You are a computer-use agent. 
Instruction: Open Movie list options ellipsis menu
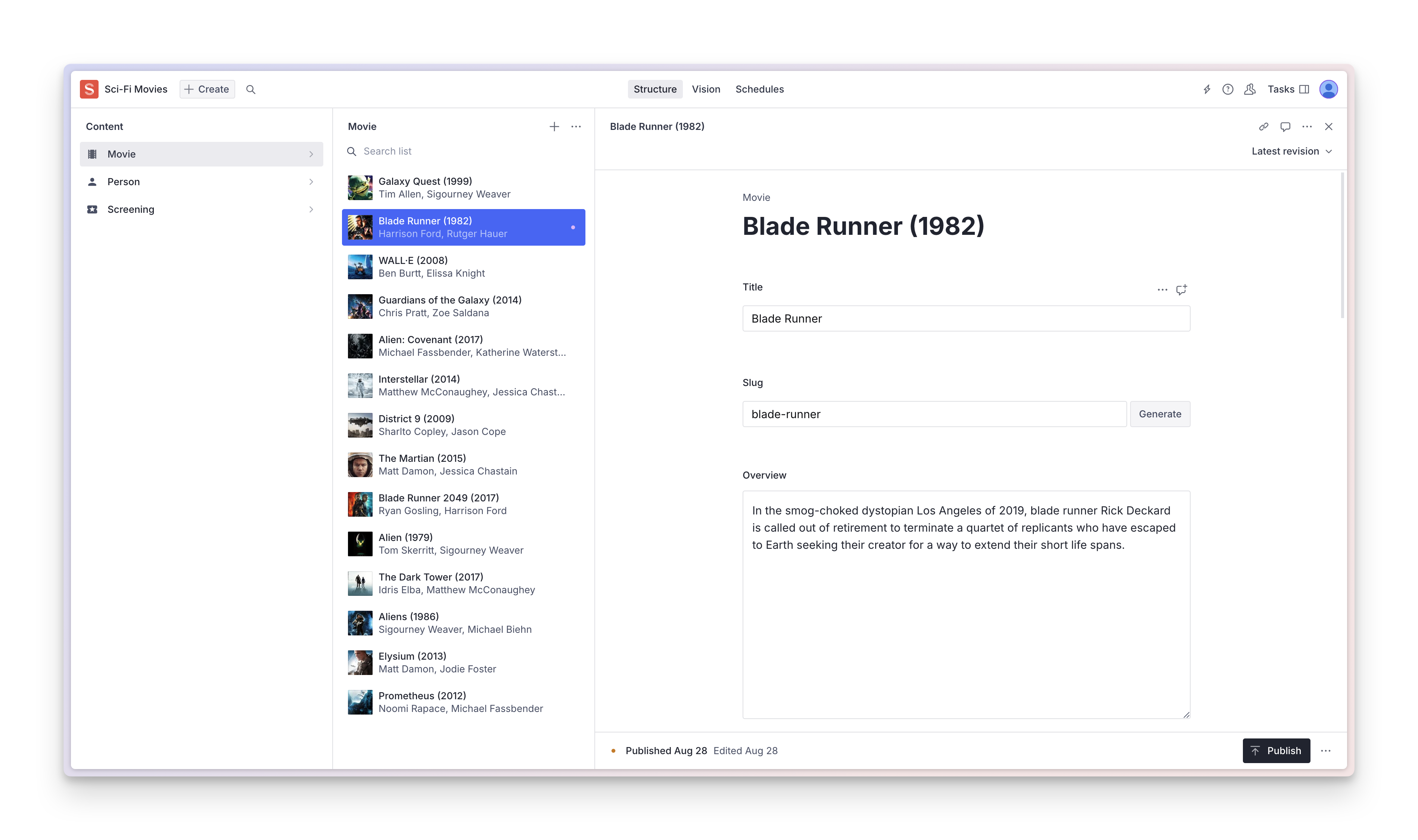[x=576, y=127]
